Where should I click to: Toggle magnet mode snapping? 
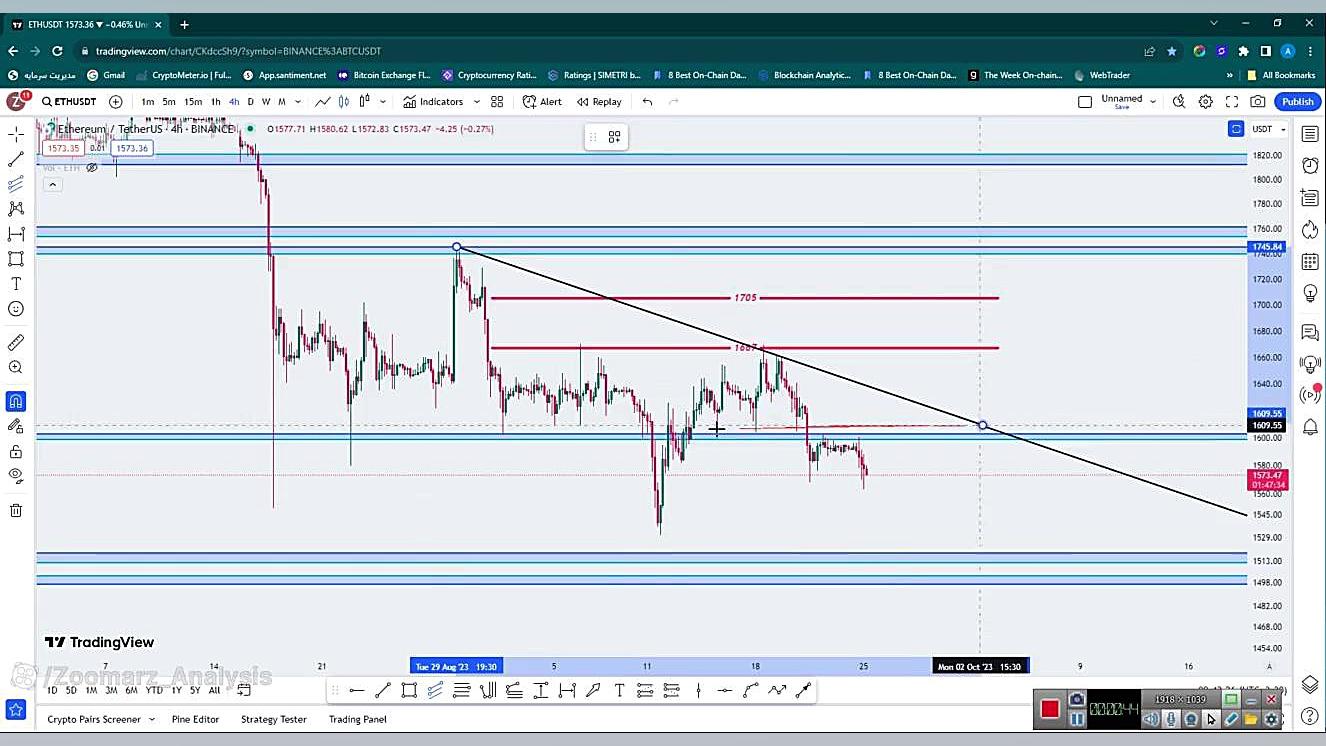coord(16,402)
